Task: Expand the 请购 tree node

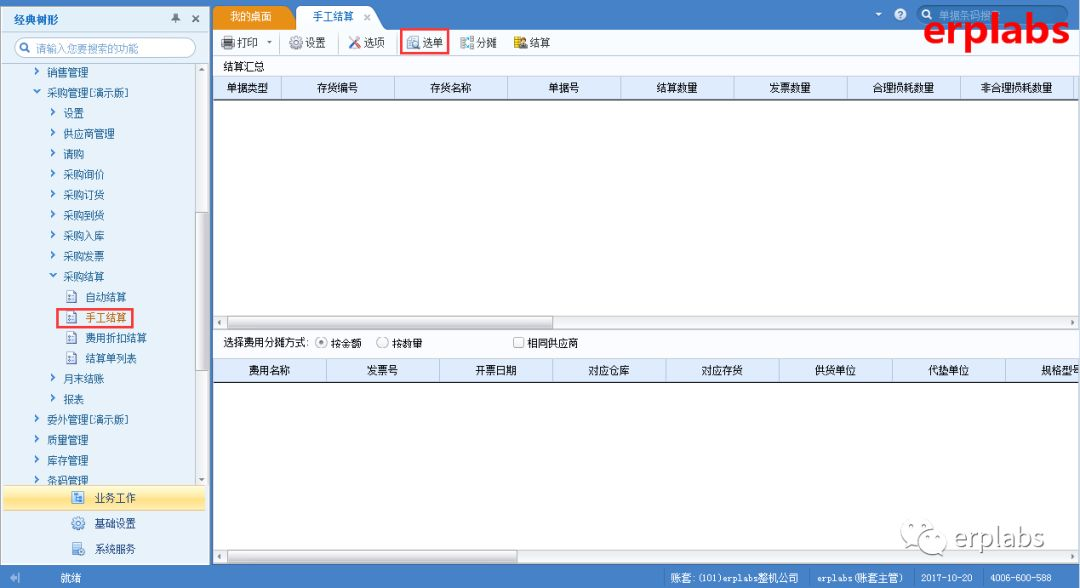Action: click(53, 153)
